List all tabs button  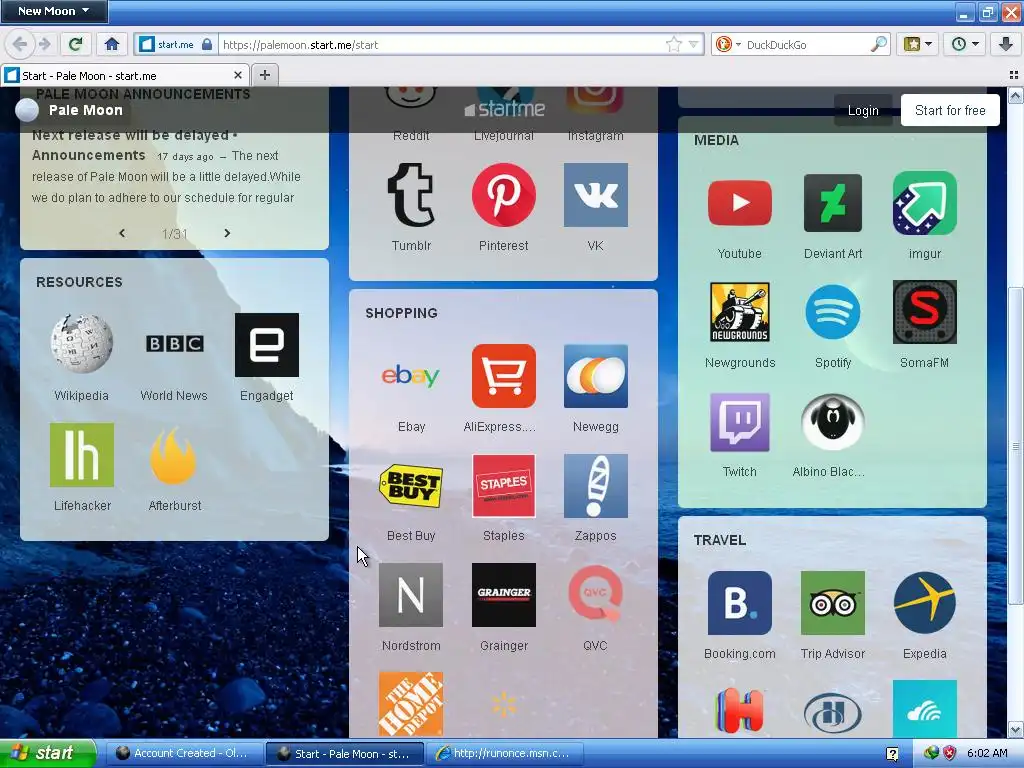coord(1014,75)
